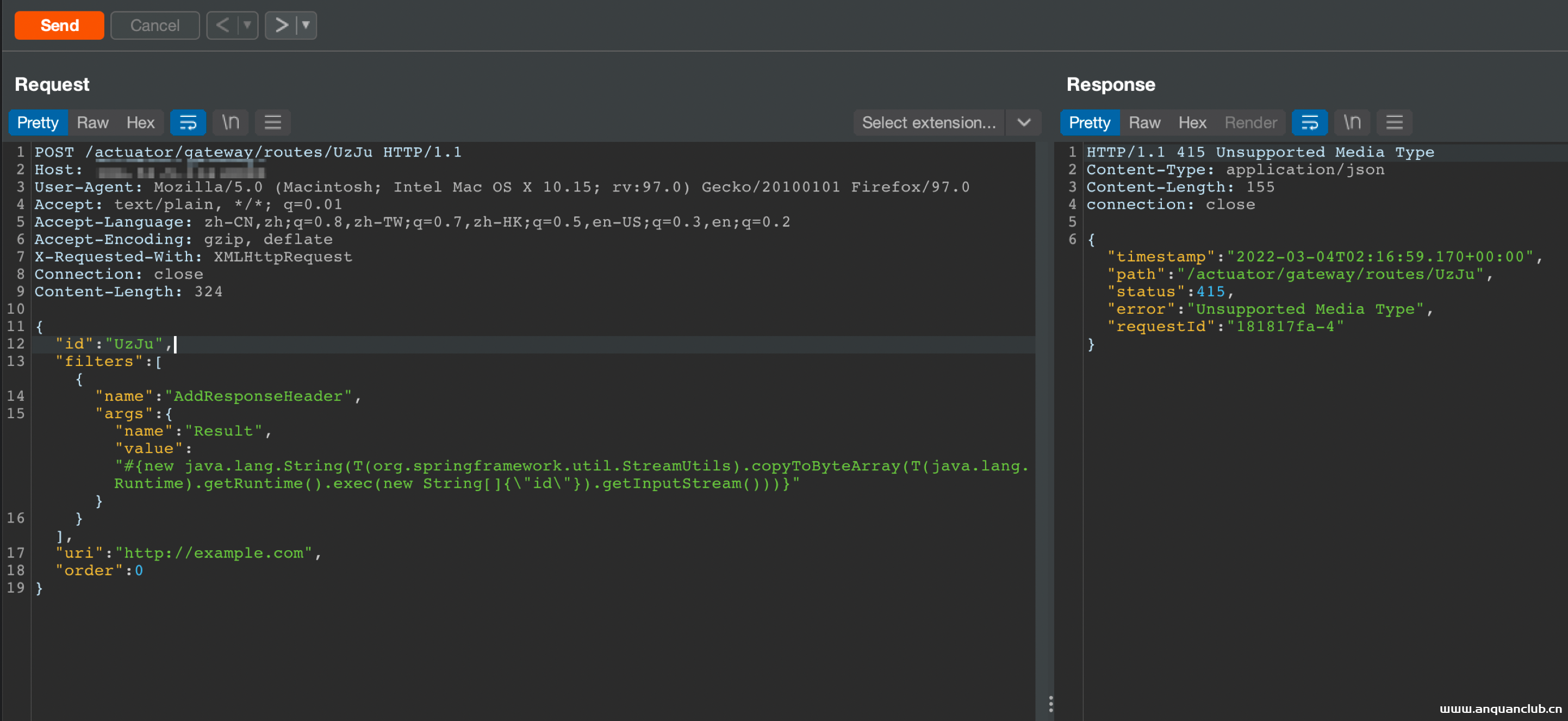Toggle non-printable characters in the request

pyautogui.click(x=230, y=122)
